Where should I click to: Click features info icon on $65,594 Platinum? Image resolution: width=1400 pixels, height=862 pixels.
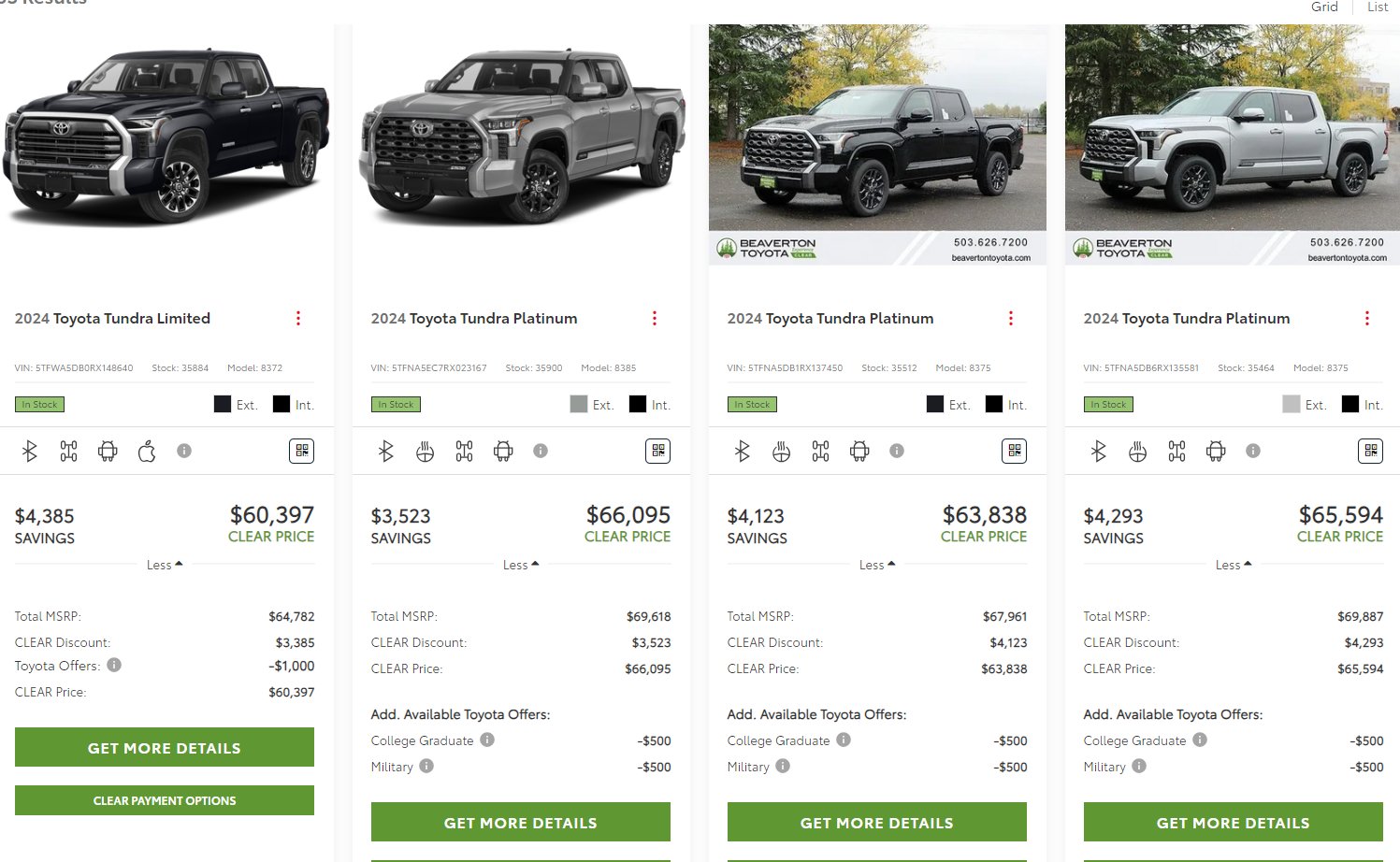[1253, 451]
